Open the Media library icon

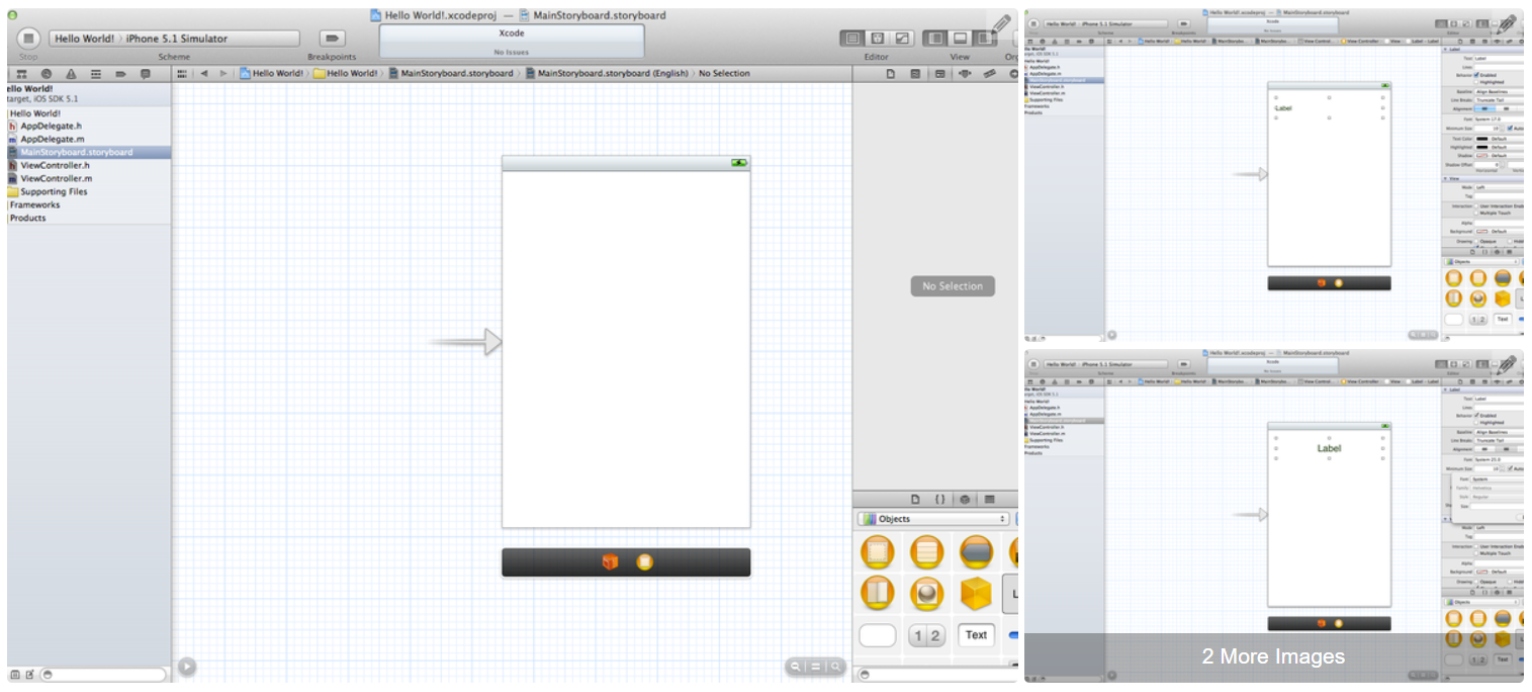tap(991, 500)
